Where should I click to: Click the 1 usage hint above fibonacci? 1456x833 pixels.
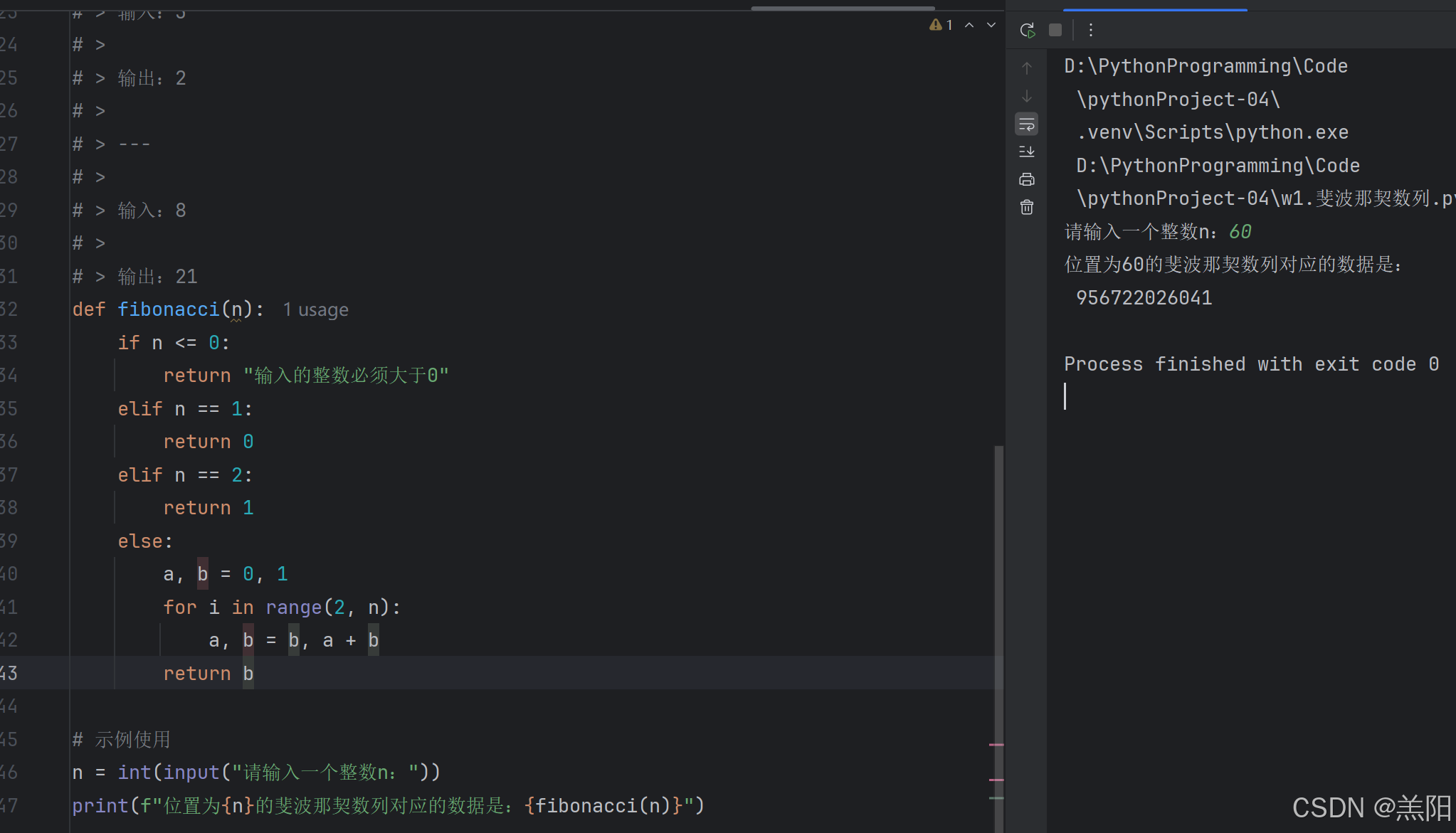point(315,309)
